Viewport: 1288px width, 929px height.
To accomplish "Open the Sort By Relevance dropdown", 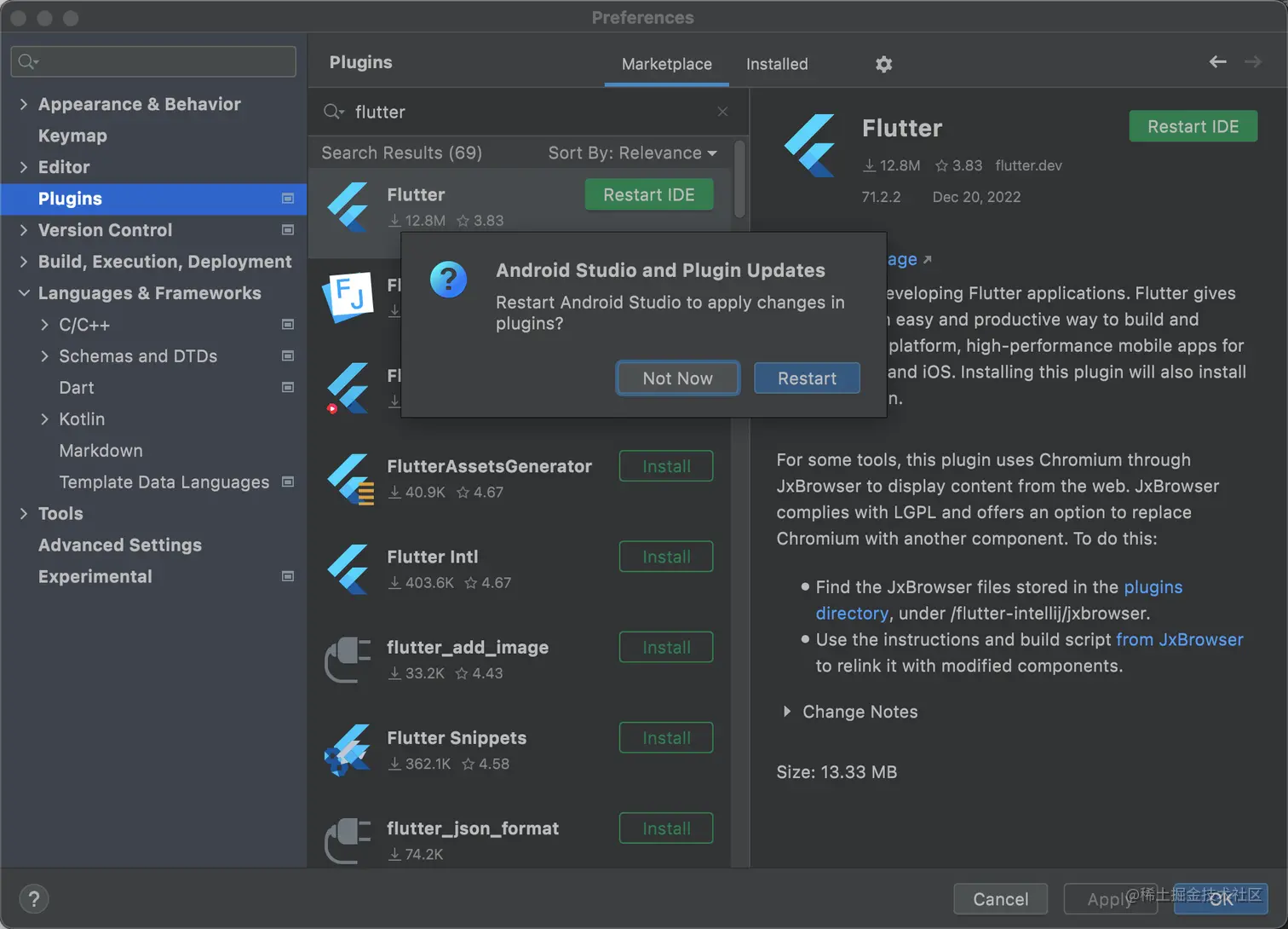I will pyautogui.click(x=632, y=153).
